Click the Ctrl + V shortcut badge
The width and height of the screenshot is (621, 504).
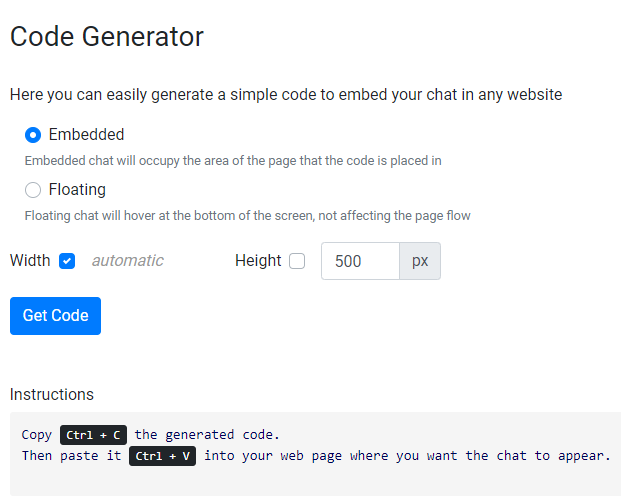tap(162, 456)
